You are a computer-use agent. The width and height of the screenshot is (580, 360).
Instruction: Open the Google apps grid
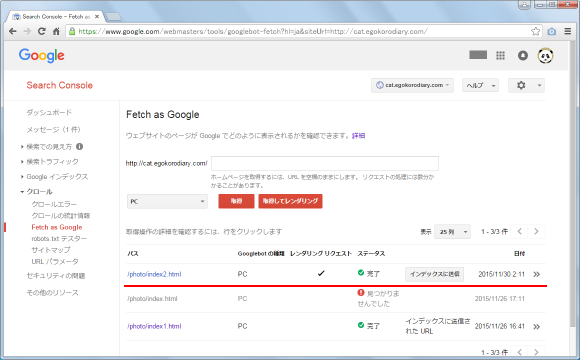(500, 55)
